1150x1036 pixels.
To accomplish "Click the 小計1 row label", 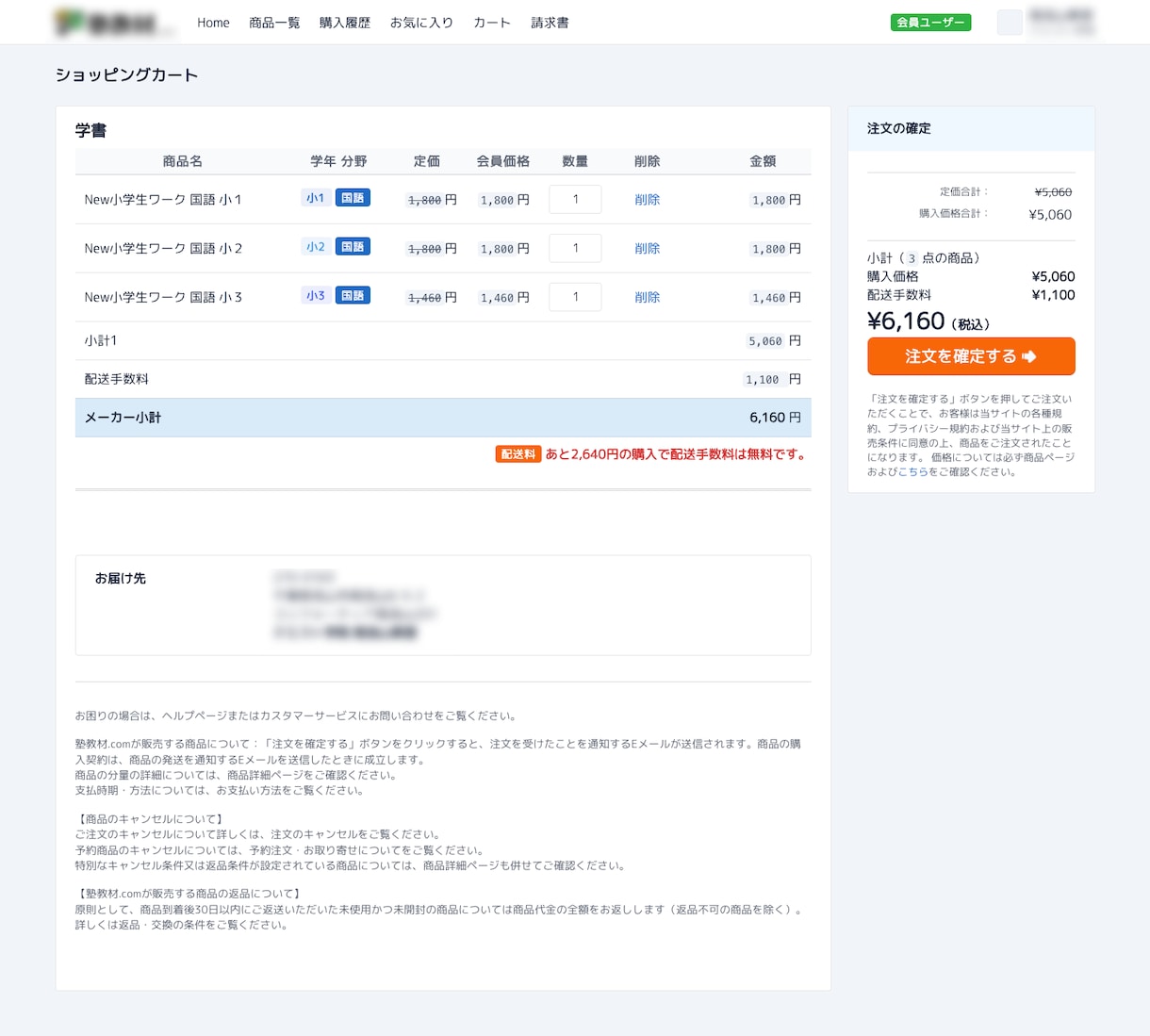I will 101,340.
